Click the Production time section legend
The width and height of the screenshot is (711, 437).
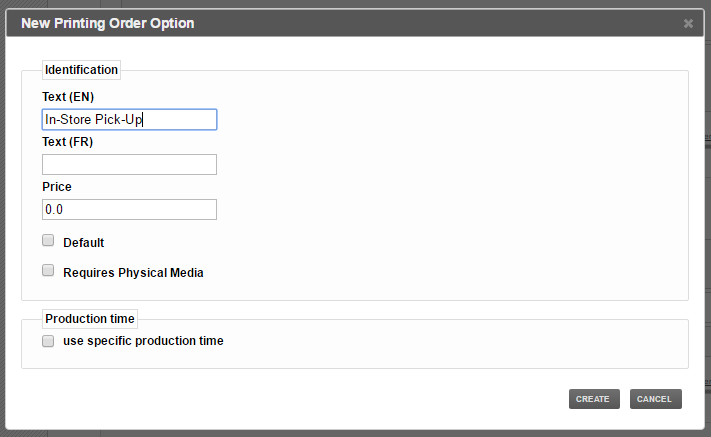90,319
